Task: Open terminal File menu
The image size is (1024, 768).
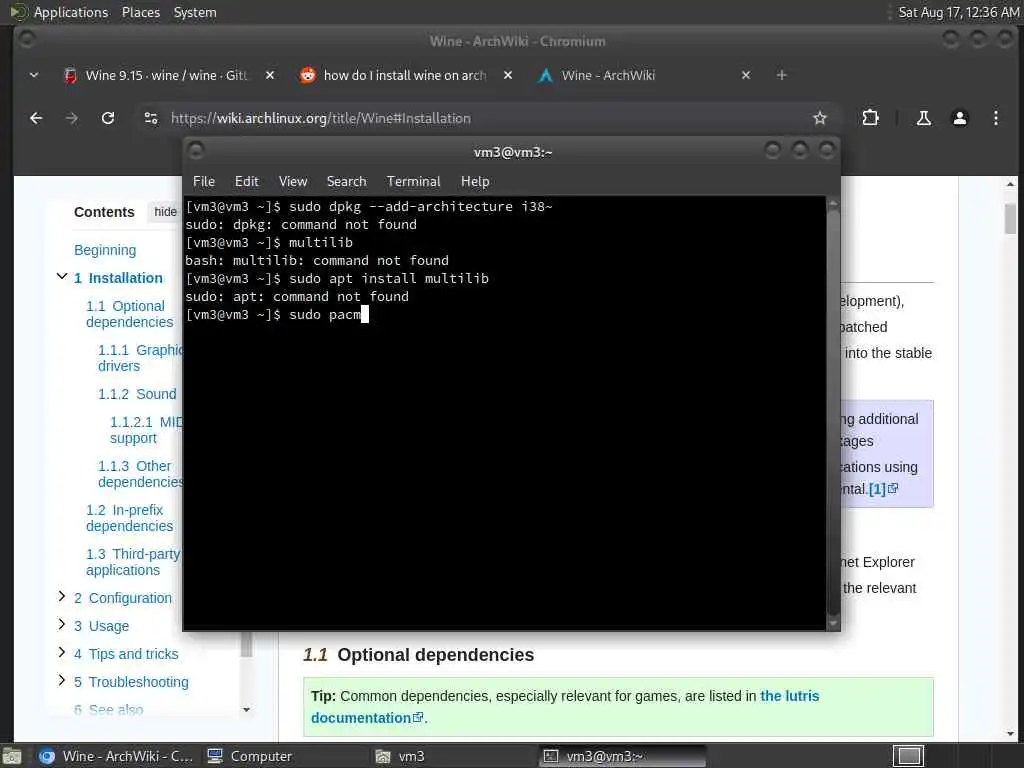Action: pos(204,182)
